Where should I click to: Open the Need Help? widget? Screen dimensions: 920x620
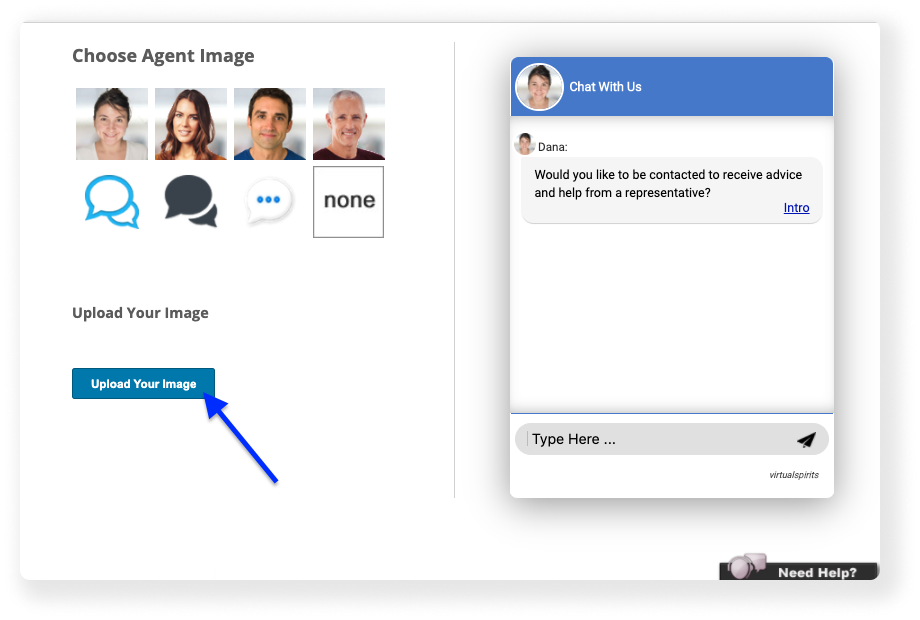[799, 568]
